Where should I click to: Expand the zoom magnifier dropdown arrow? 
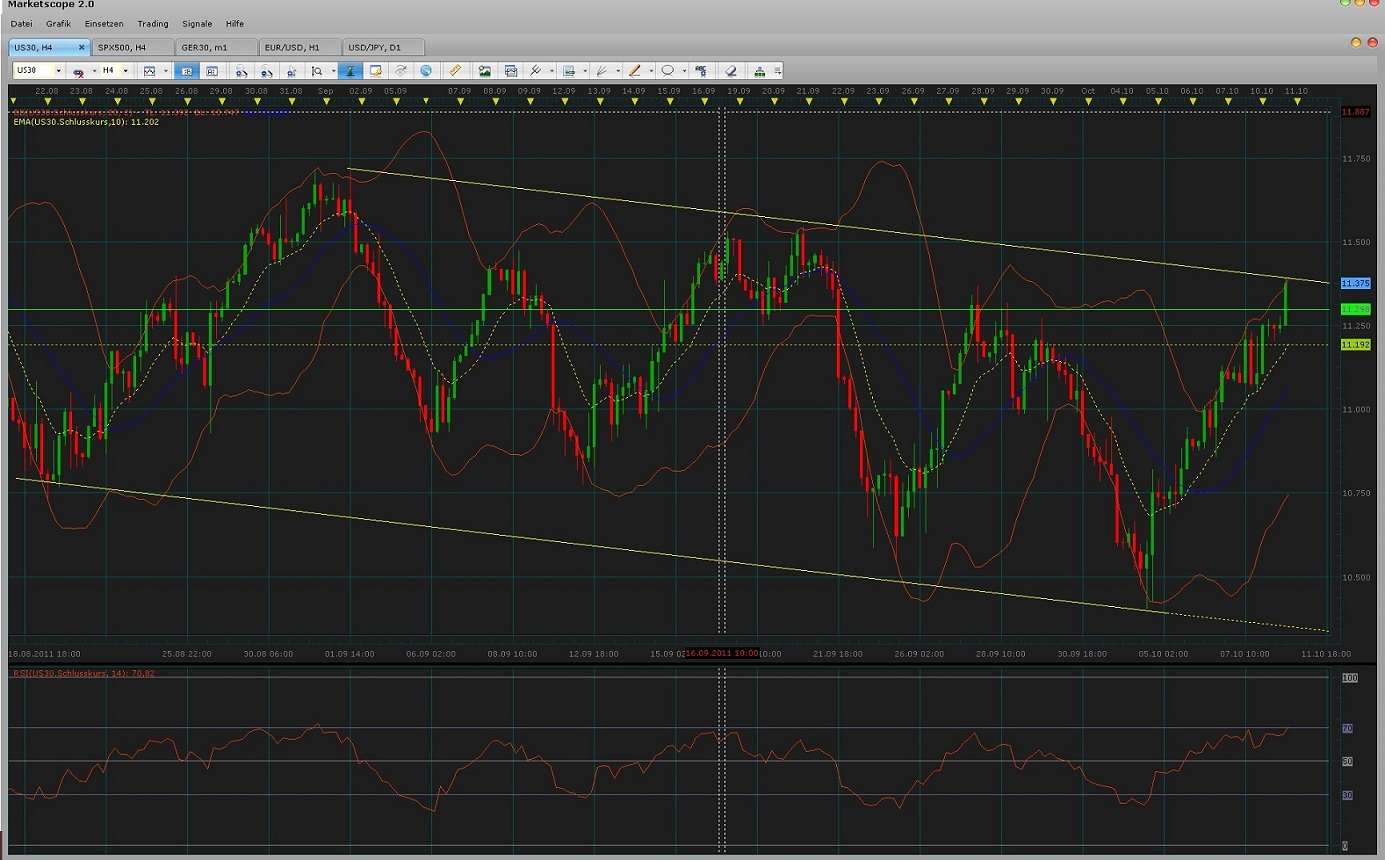pos(333,71)
